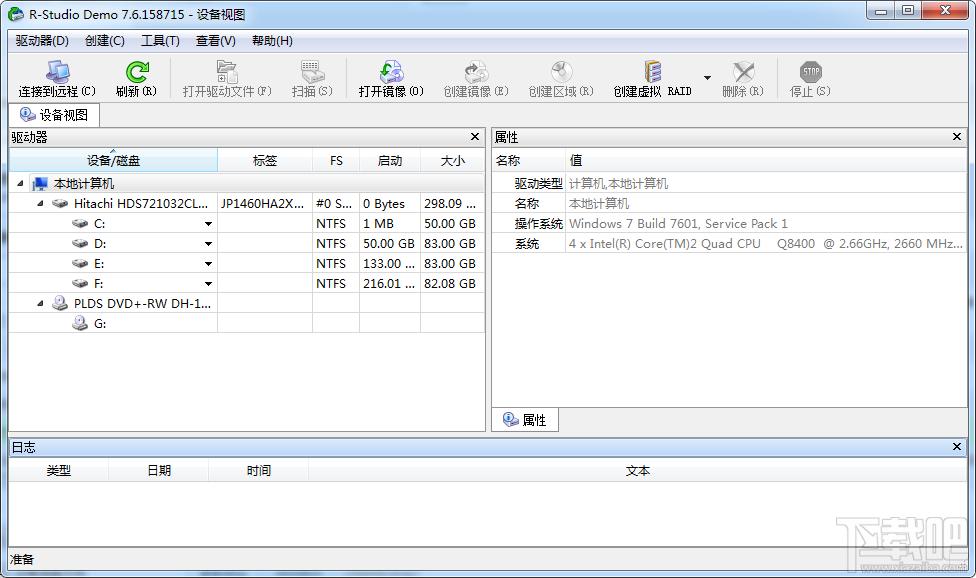
Task: Click the 4 x Intel(R) Core(TM)2 Quad value
Action: coord(766,243)
